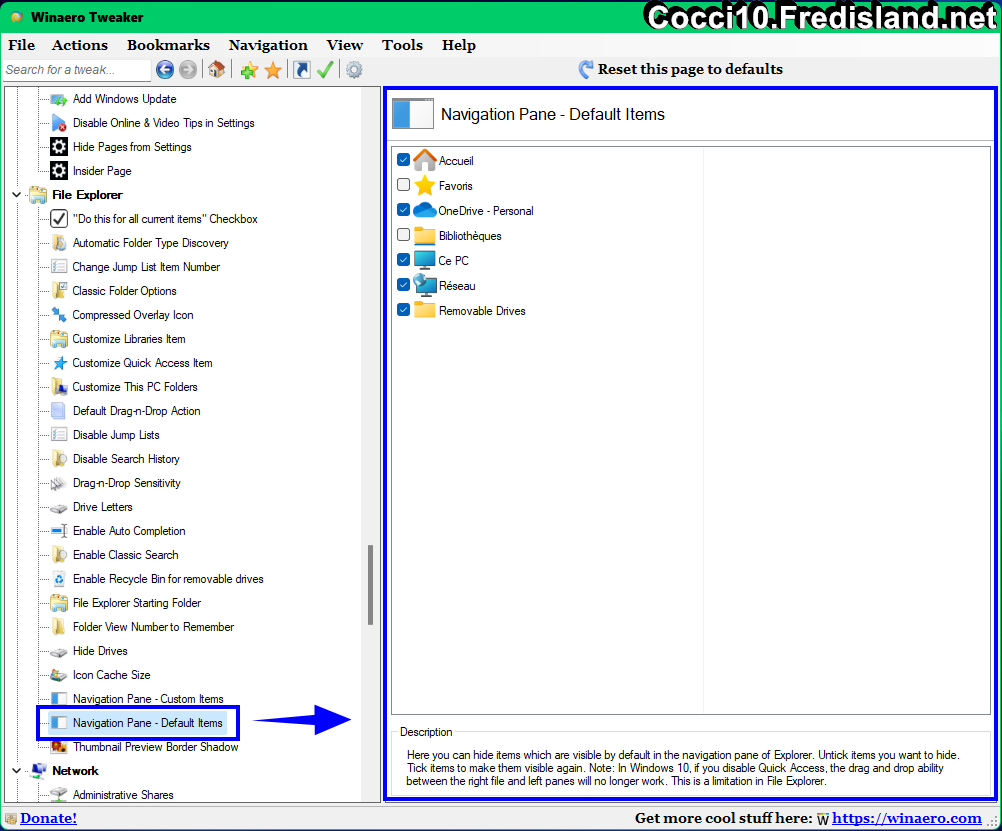The height and width of the screenshot is (831, 1002).
Task: Click the Hide Pages from Settings gear icon
Action: point(59,147)
